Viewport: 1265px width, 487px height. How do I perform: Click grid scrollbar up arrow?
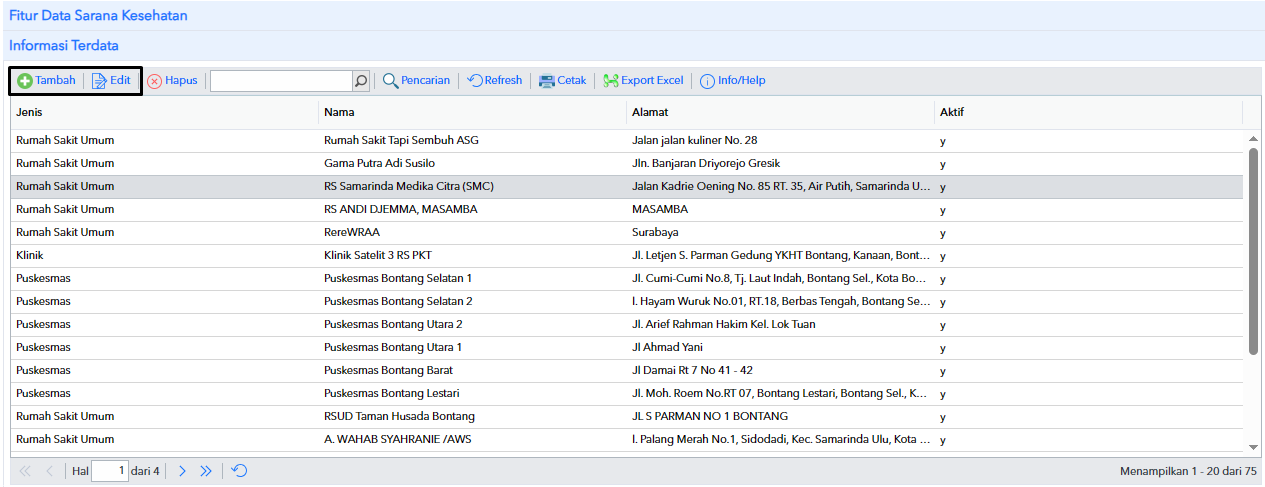tap(1254, 138)
